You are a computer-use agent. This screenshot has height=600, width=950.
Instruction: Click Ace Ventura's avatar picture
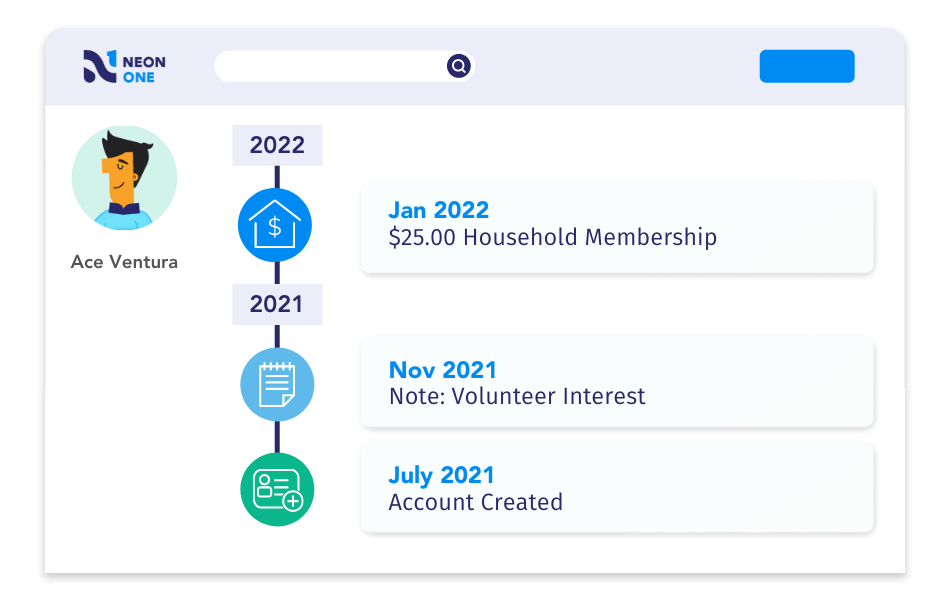click(x=124, y=178)
